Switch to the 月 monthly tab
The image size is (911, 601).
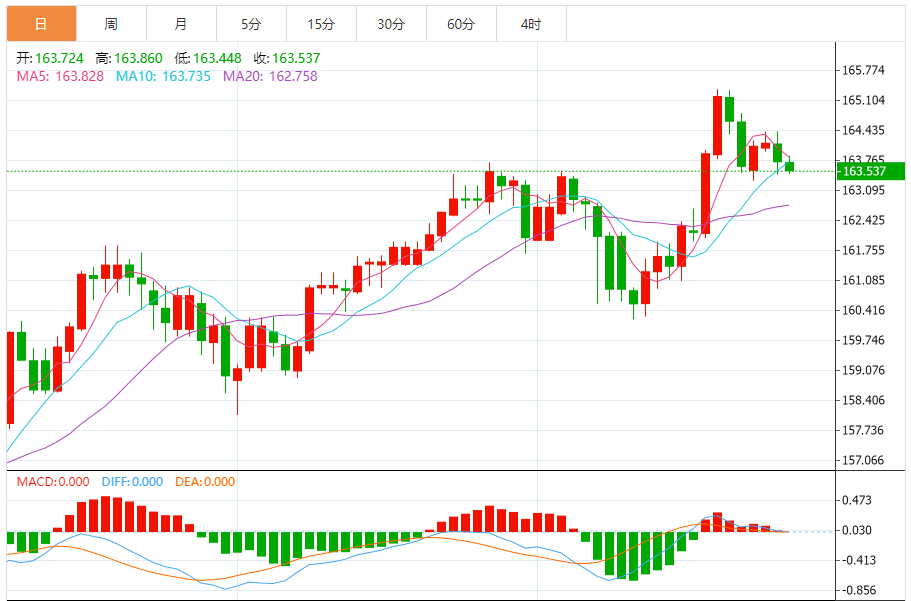[181, 24]
